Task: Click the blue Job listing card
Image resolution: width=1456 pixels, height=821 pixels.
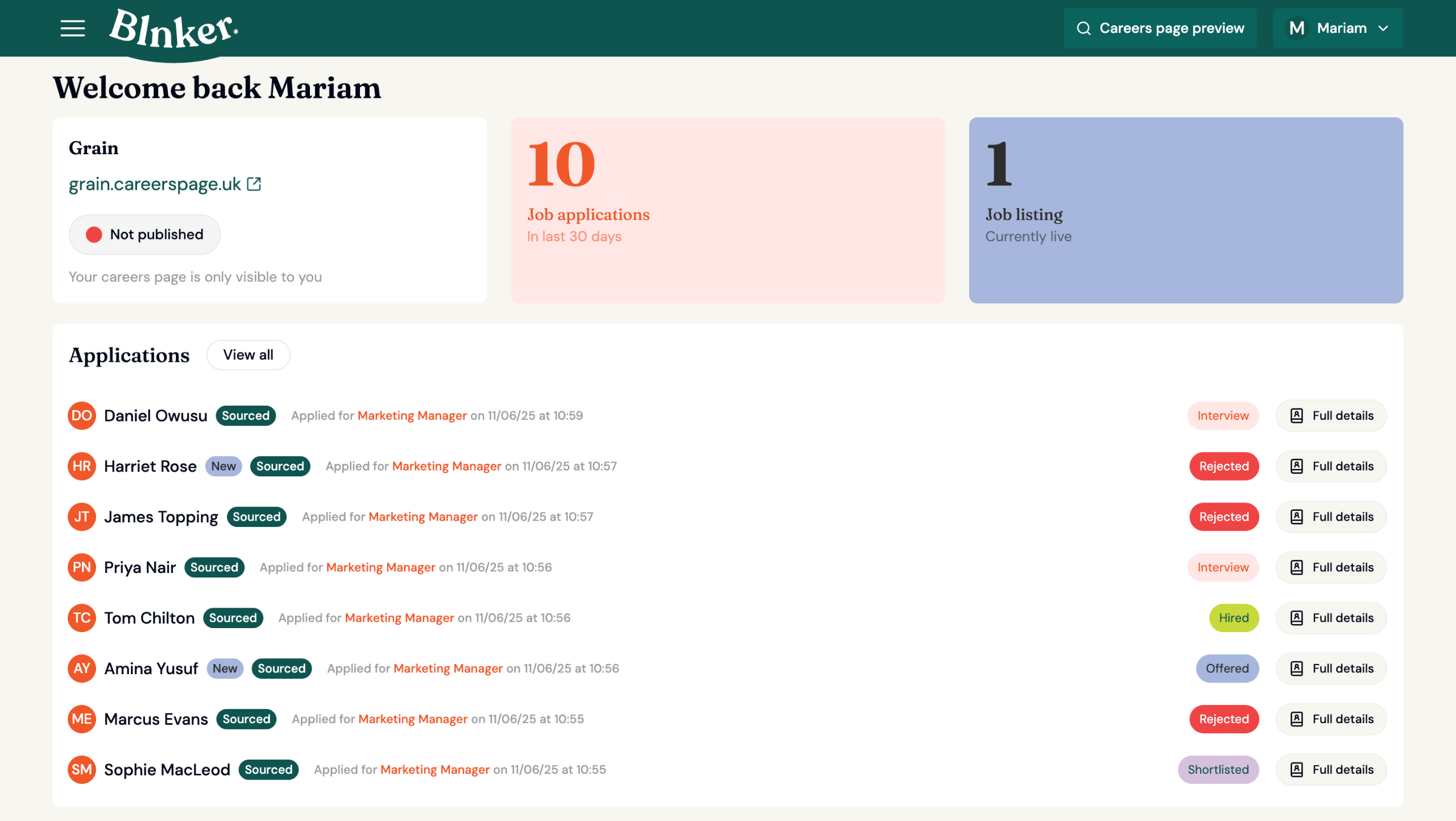Action: (1185, 210)
